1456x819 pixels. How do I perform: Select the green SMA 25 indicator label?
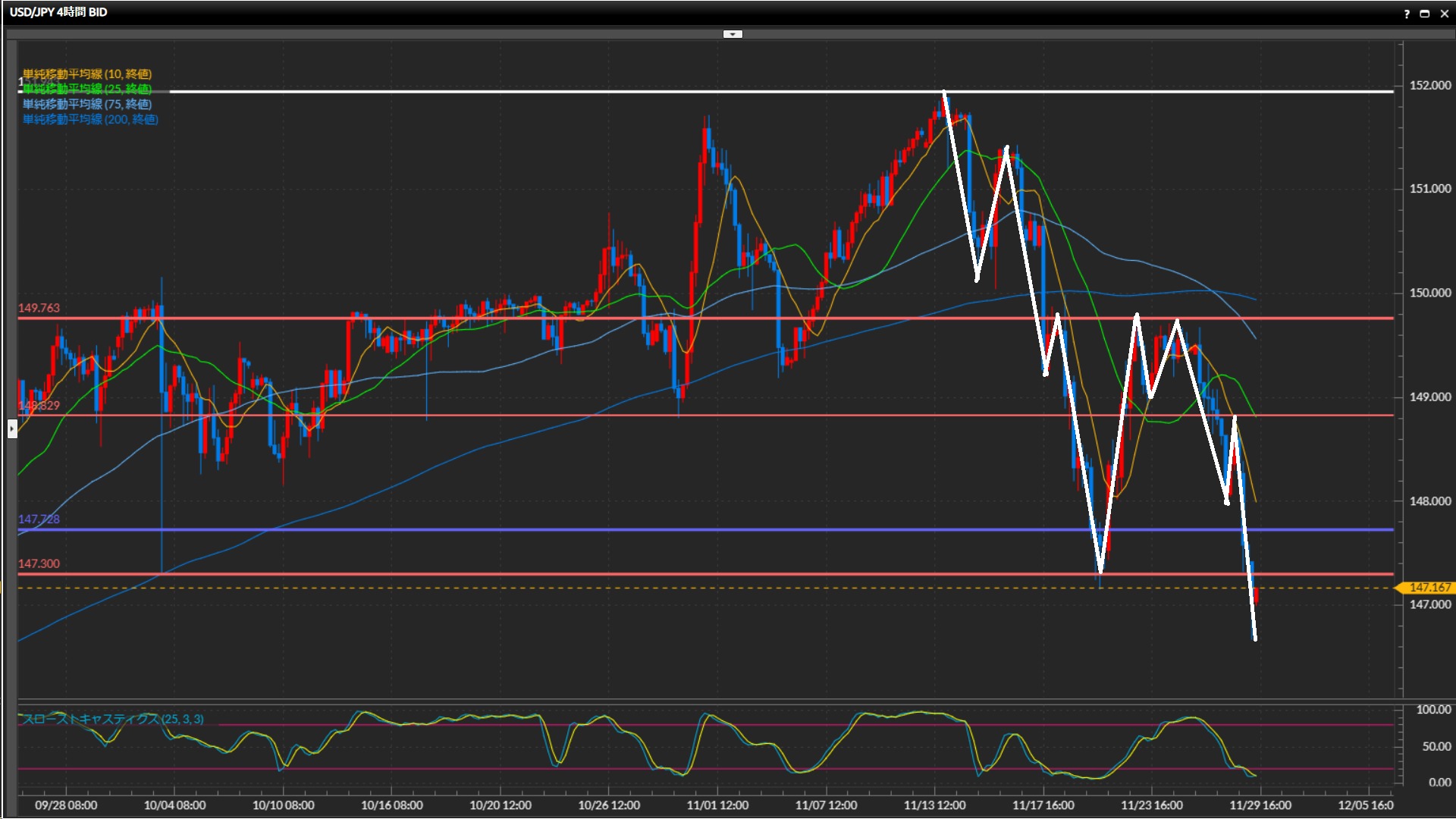click(x=87, y=89)
